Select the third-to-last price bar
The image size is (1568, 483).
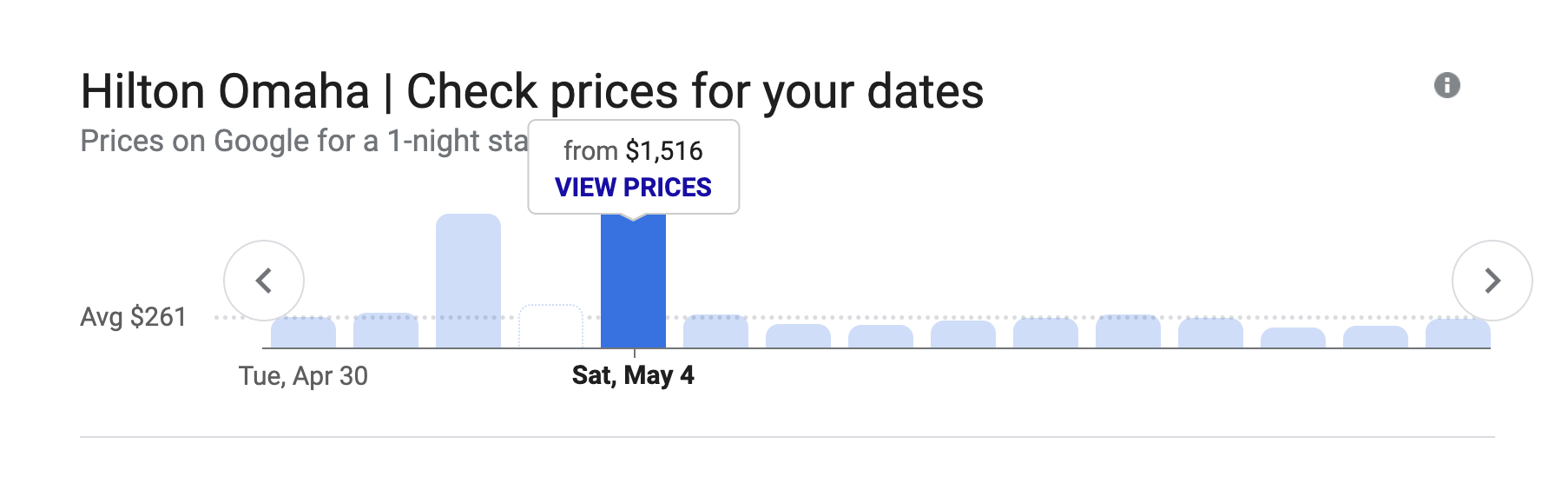1293,338
